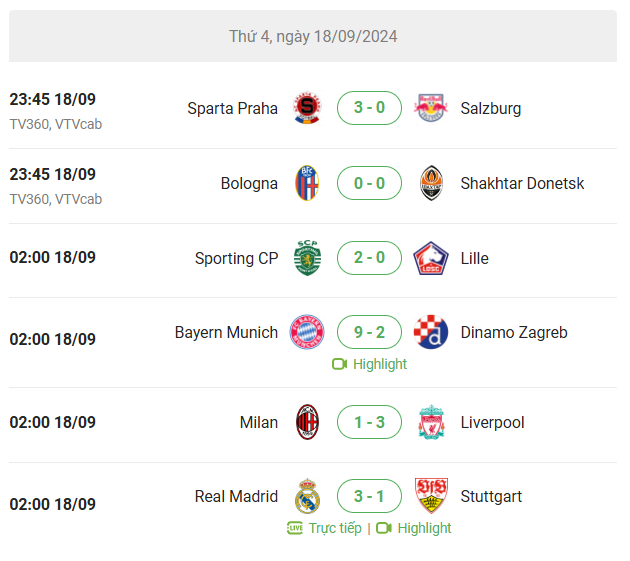Open the Liverpool team name

click(492, 422)
